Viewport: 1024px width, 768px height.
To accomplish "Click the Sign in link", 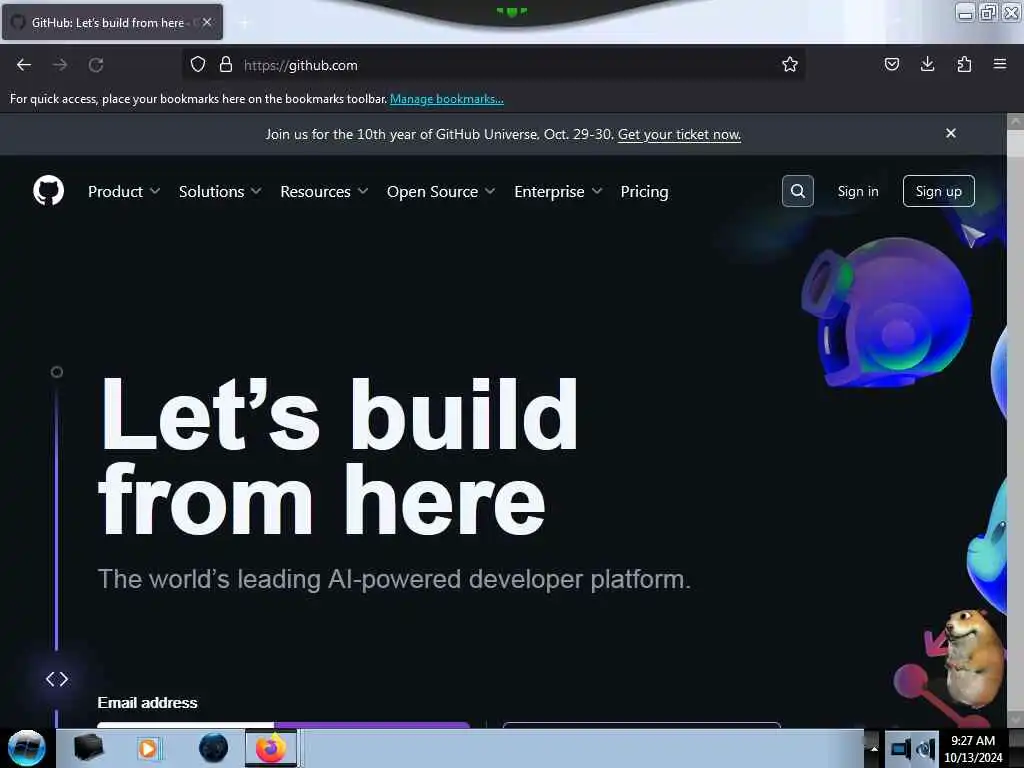I will coord(857,191).
